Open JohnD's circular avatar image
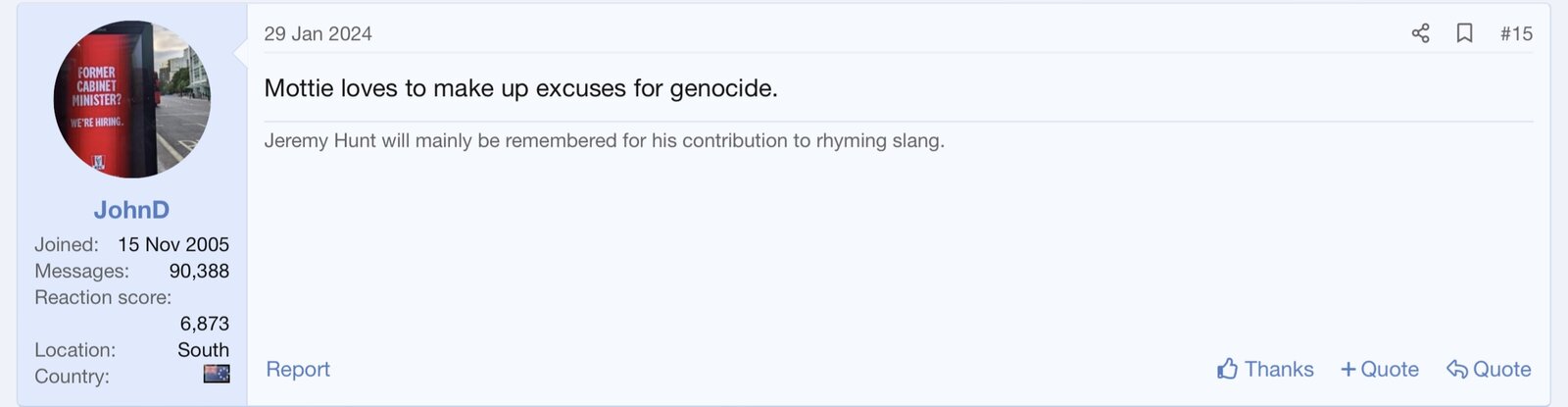The height and width of the screenshot is (407, 1568). (131, 99)
